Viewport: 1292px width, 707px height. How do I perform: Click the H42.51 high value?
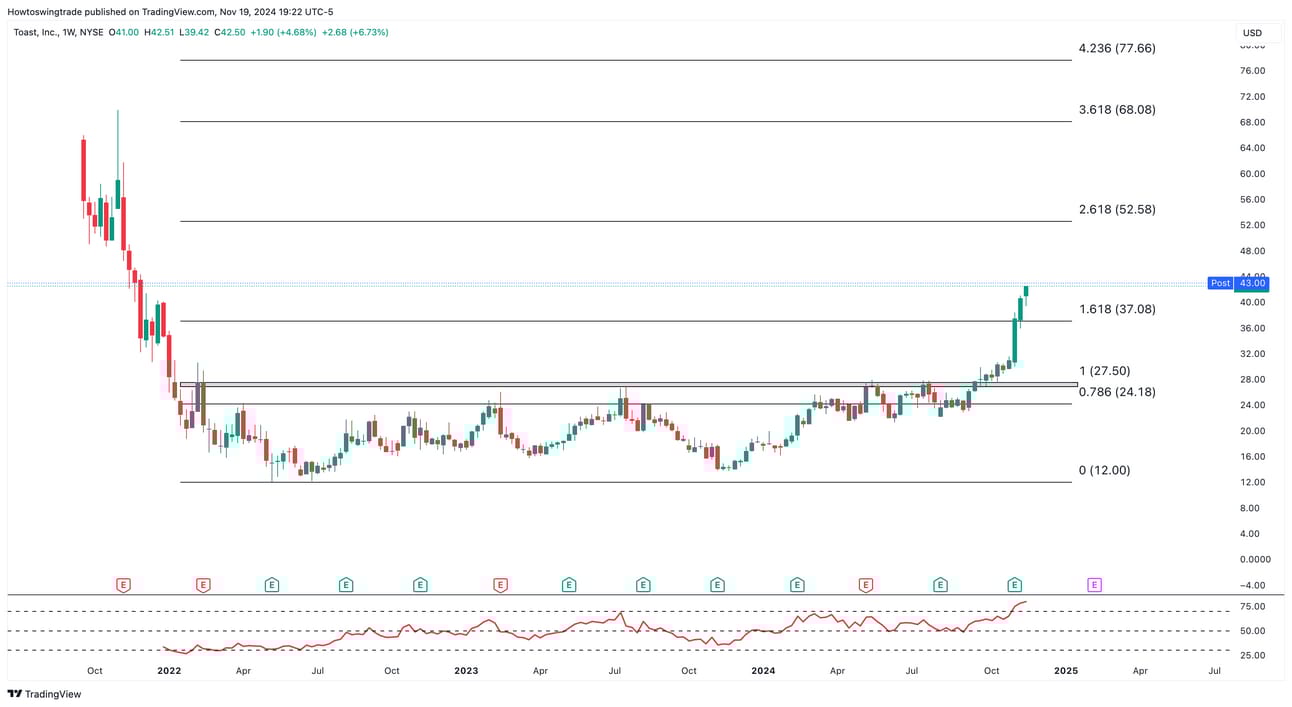[x=161, y=32]
